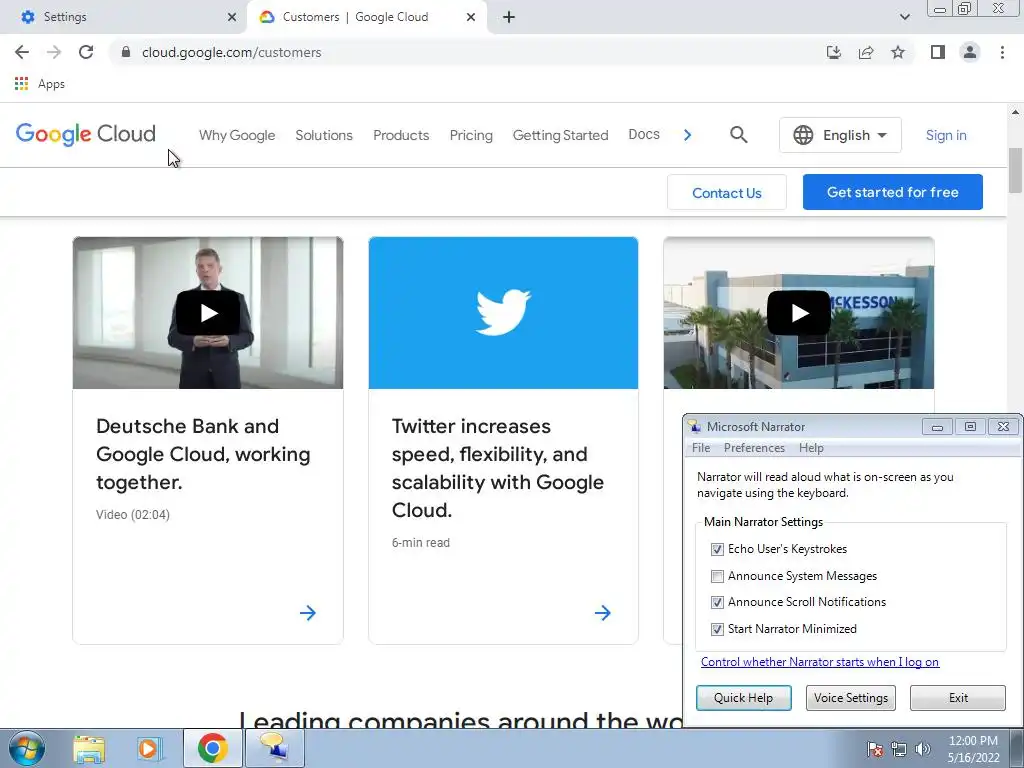Open Voice Settings in Narrator
This screenshot has width=1024, height=768.
click(851, 697)
